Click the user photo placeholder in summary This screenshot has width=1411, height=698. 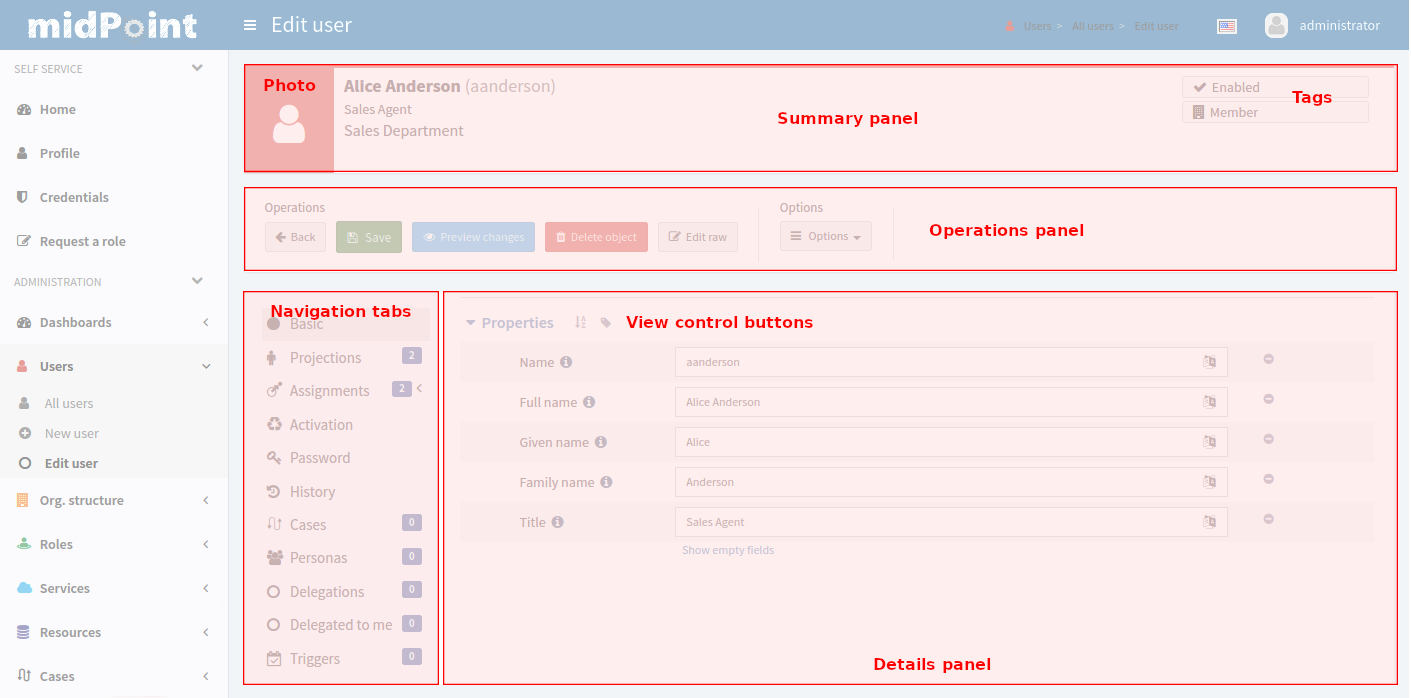pos(289,123)
